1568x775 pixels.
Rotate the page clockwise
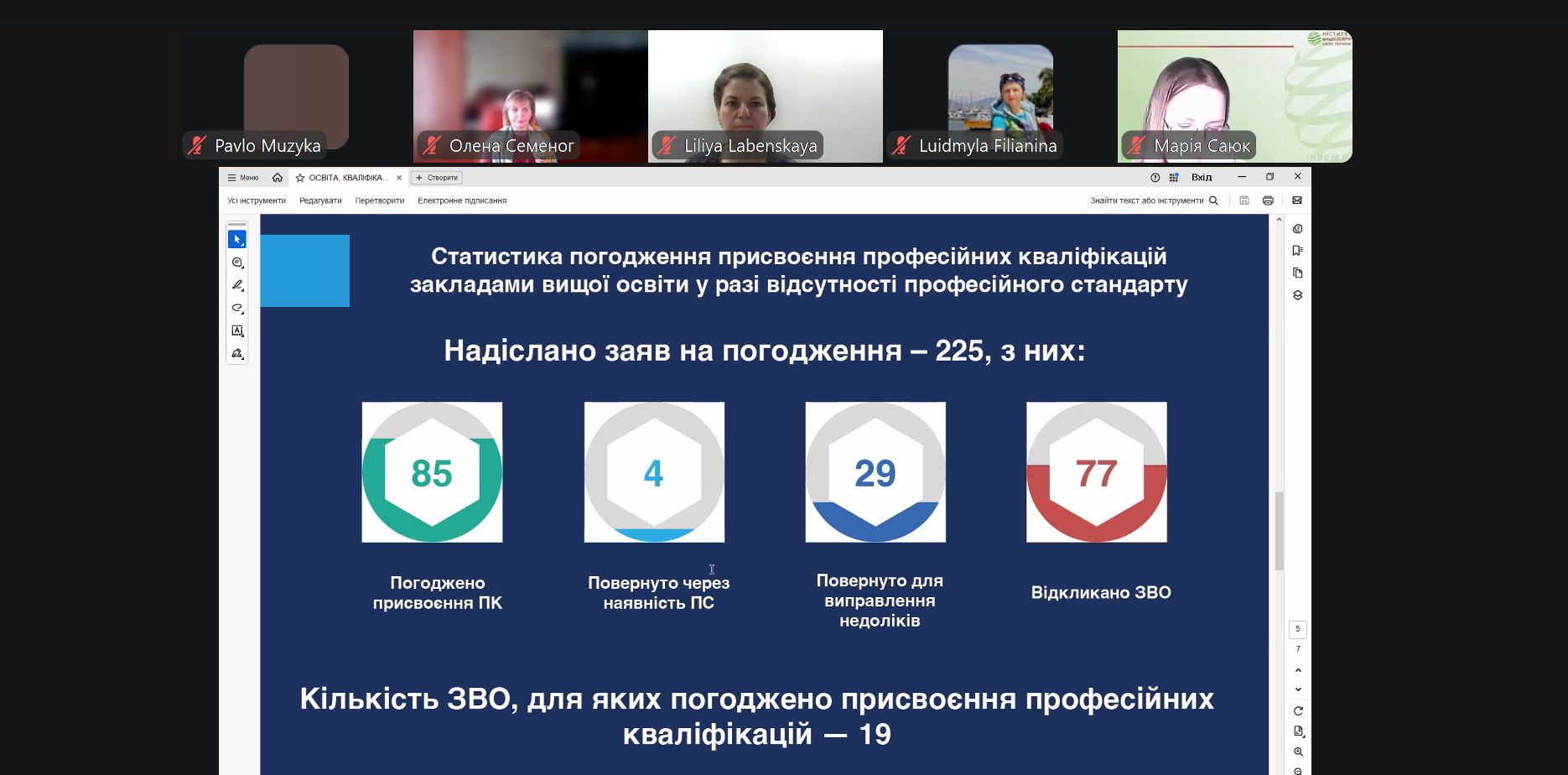(x=1298, y=710)
